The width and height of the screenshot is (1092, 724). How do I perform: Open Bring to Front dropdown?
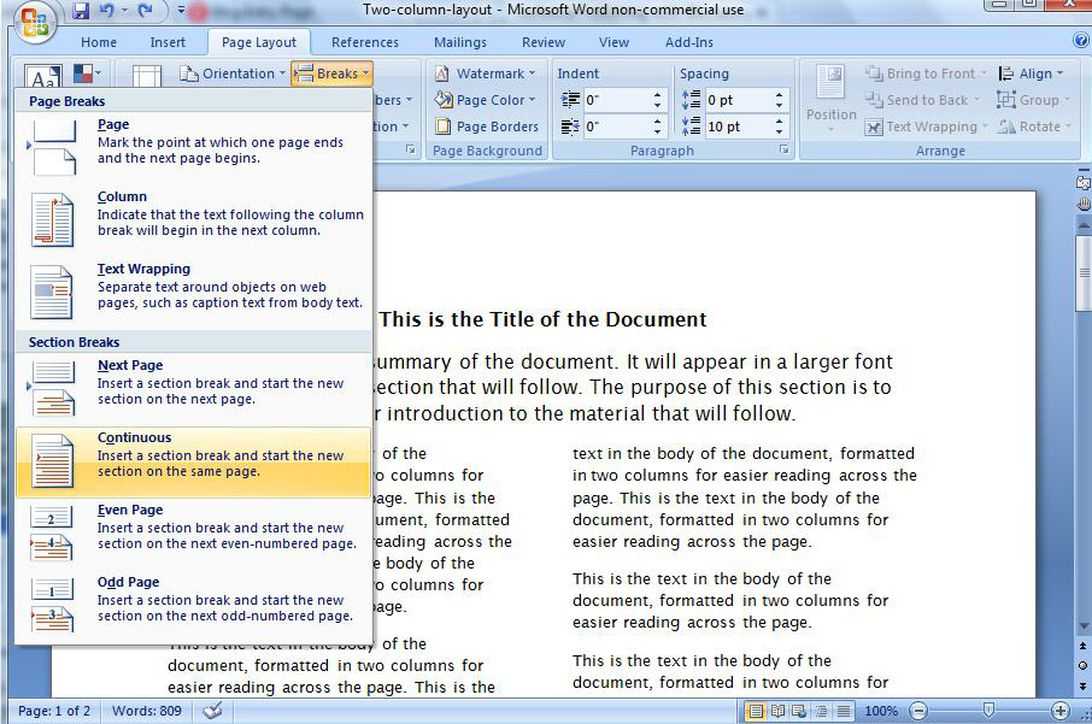[926, 73]
